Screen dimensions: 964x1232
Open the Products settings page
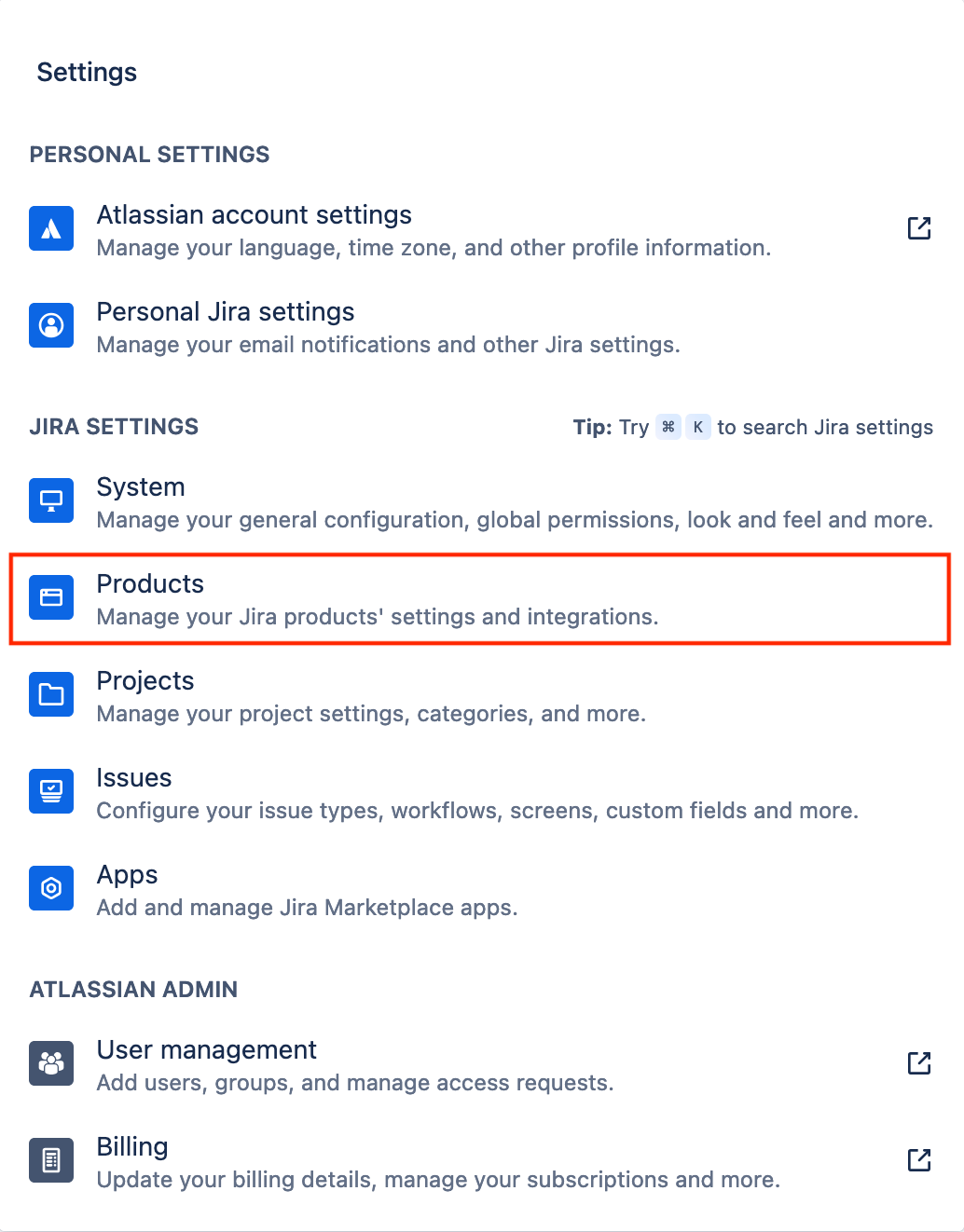(x=150, y=584)
